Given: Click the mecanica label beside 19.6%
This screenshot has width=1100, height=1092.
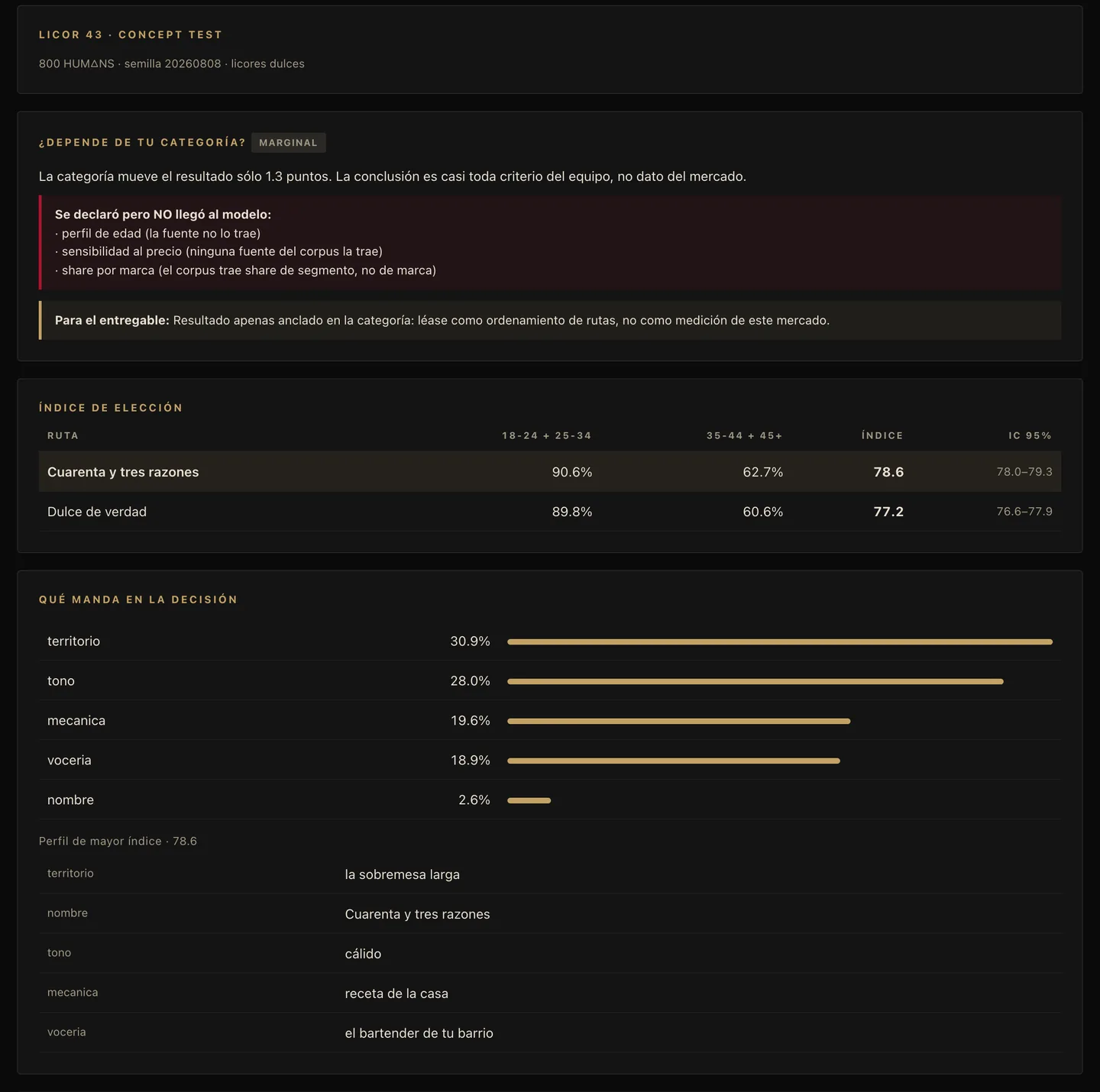Looking at the screenshot, I should click(76, 721).
